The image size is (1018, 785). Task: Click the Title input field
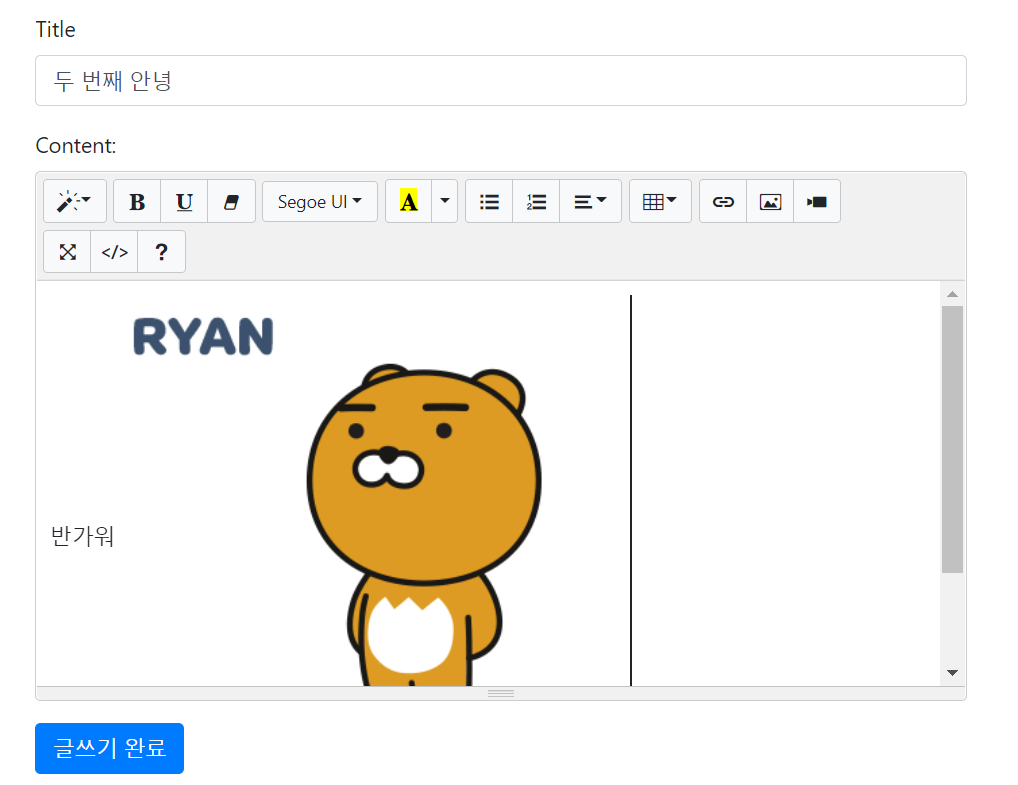[x=501, y=81]
